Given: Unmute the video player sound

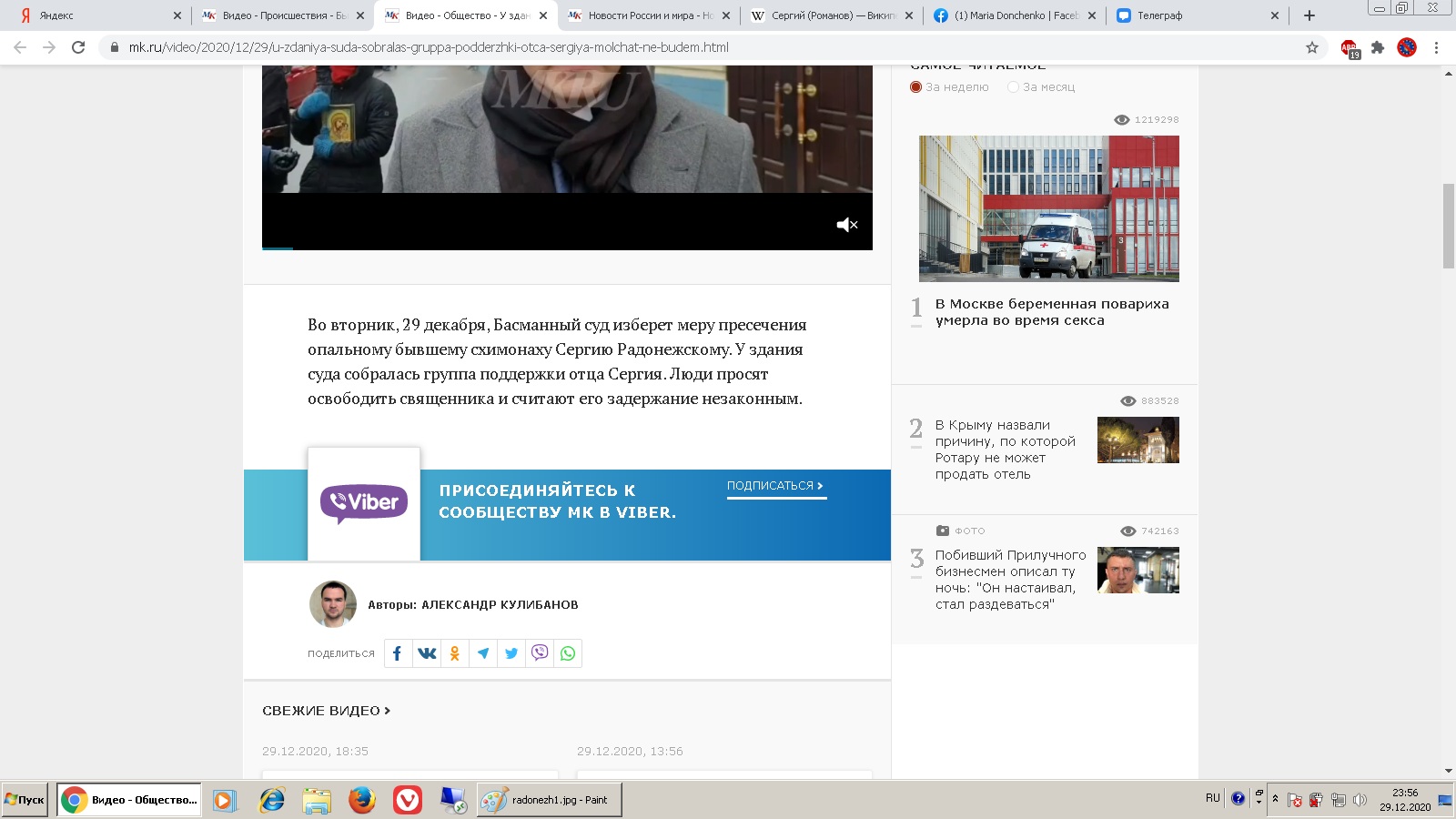Looking at the screenshot, I should point(847,225).
